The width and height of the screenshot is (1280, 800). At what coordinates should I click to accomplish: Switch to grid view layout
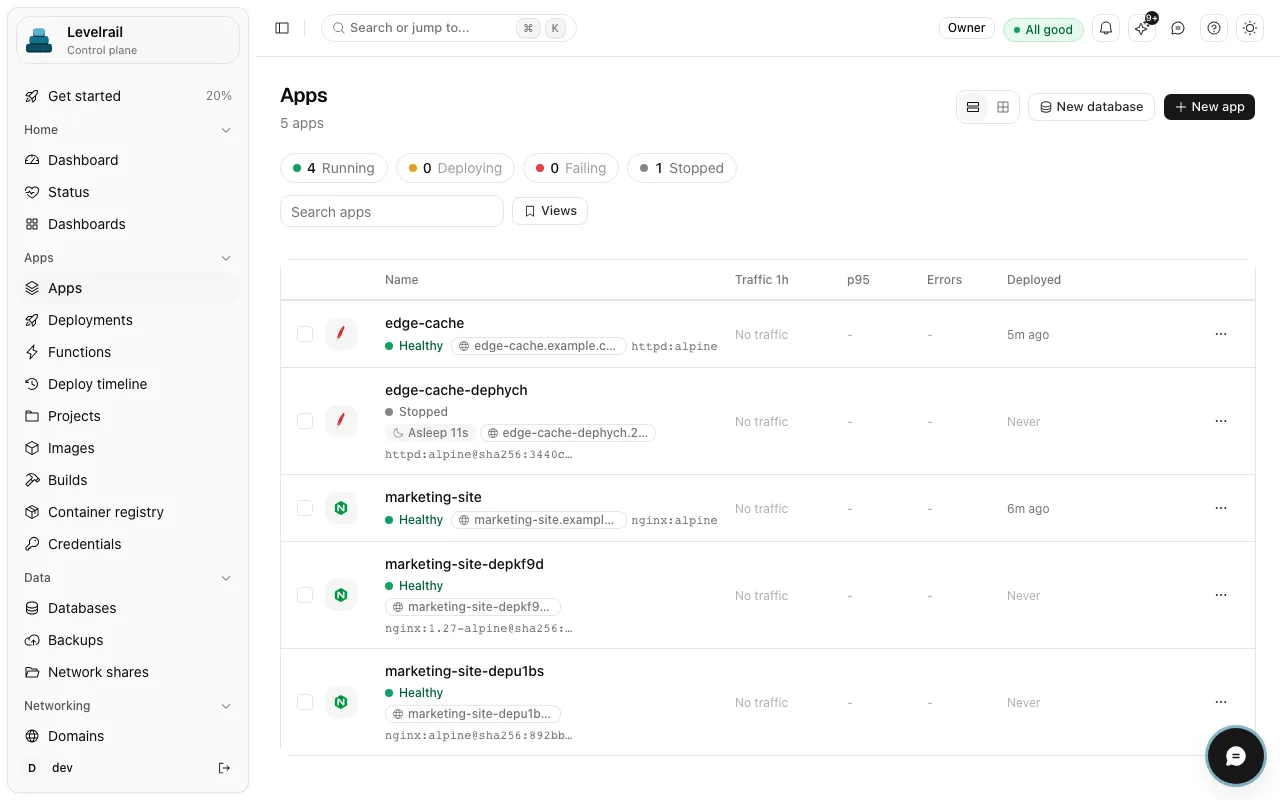(1003, 107)
